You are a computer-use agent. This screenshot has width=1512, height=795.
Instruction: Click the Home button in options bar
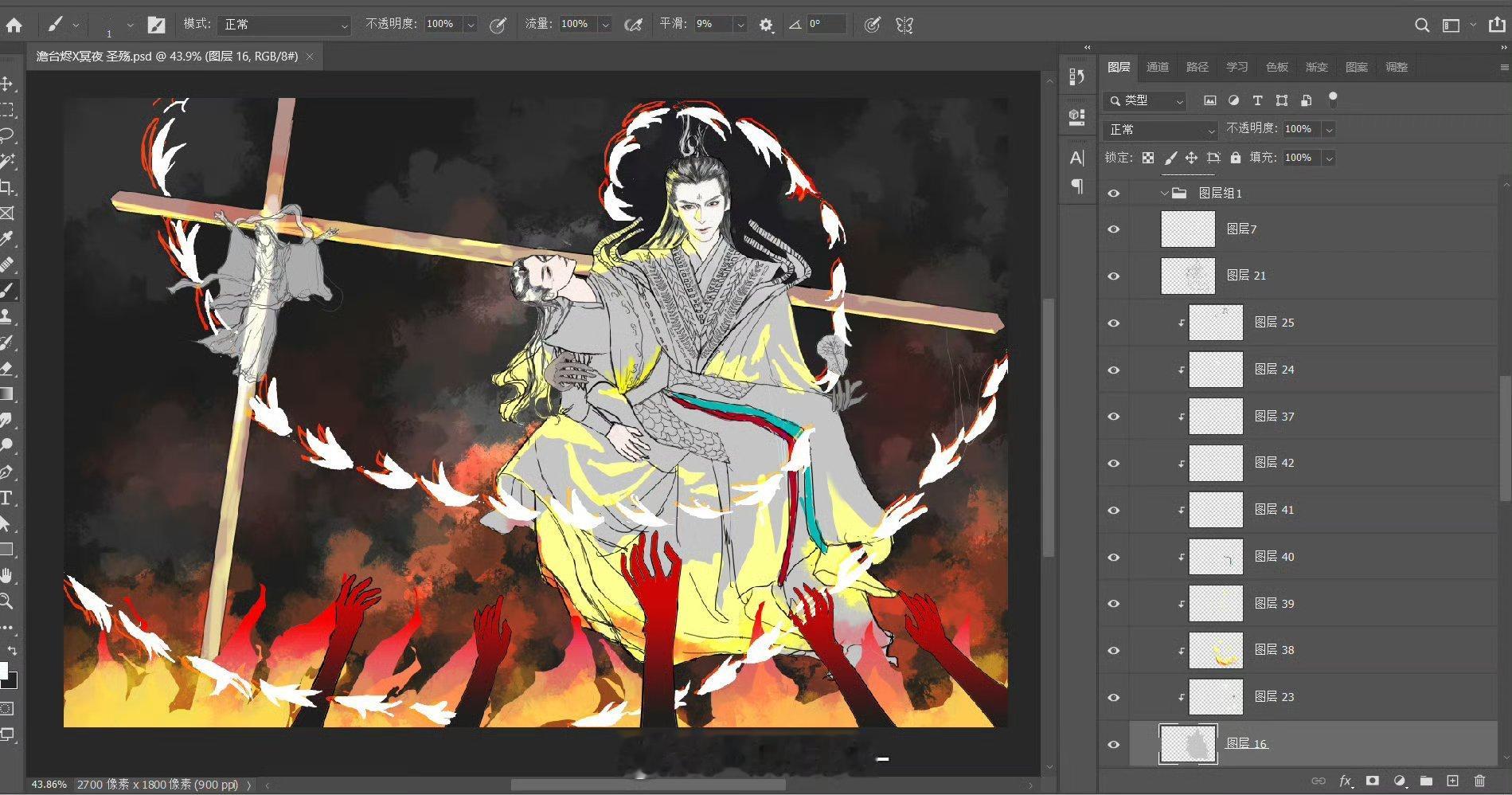14,25
